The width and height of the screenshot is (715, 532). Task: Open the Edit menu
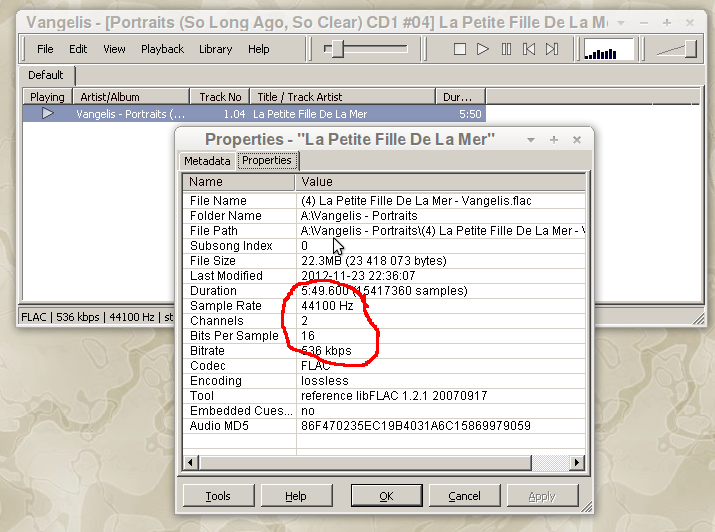(x=78, y=49)
